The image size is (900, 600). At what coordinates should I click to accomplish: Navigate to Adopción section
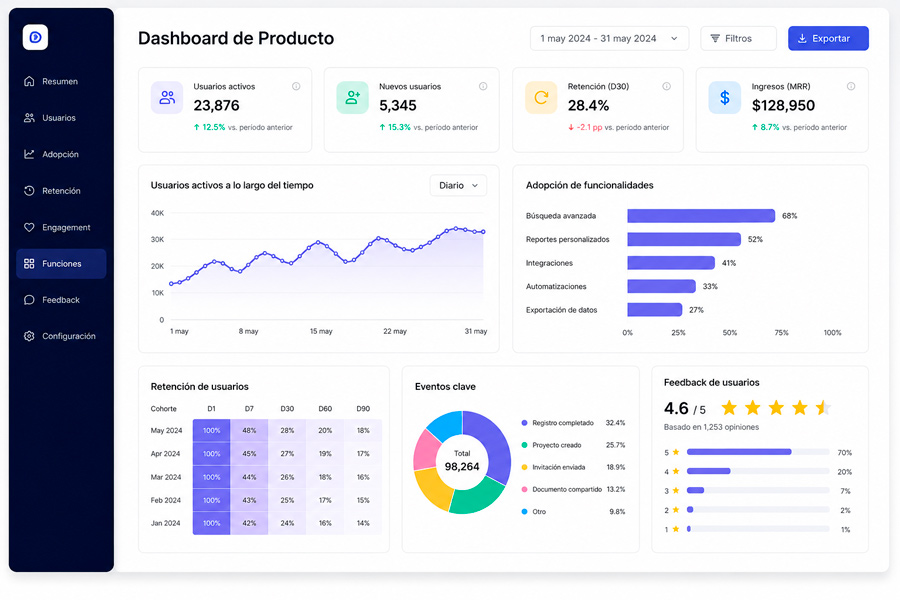point(61,154)
